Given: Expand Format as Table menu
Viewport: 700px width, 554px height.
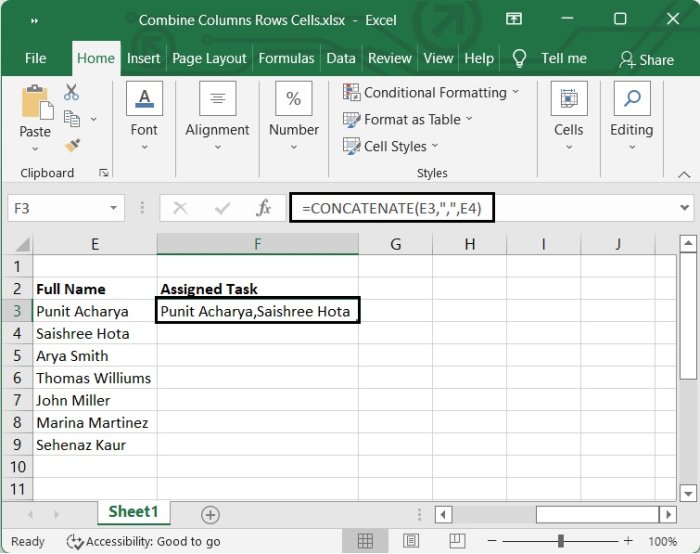Looking at the screenshot, I should [x=469, y=118].
